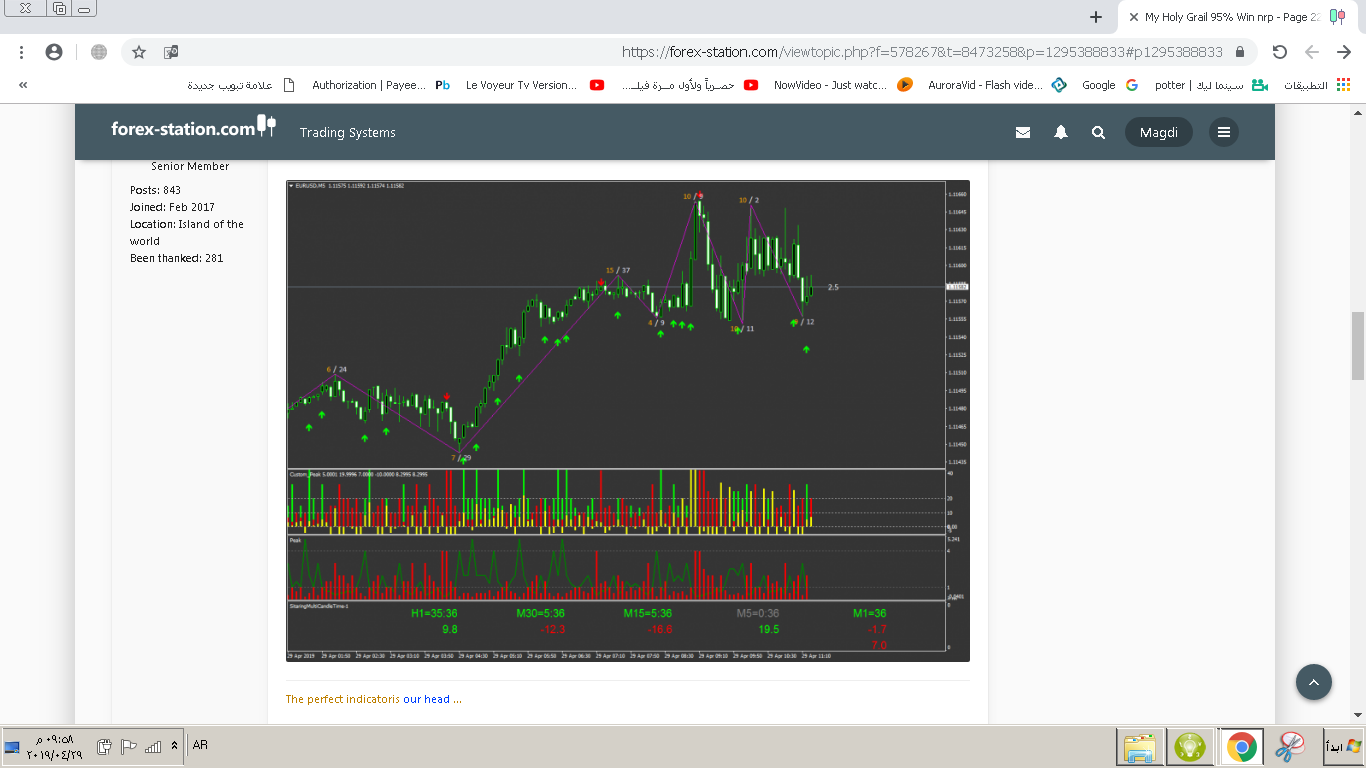Open the Chrome profile avatar icon
The width and height of the screenshot is (1366, 768).
(x=54, y=52)
